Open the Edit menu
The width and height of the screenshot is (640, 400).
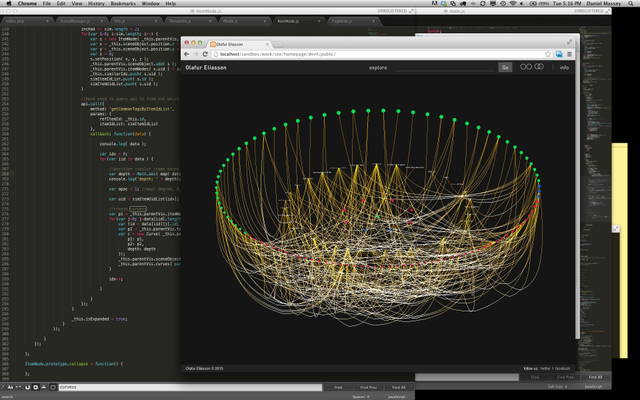61,3
